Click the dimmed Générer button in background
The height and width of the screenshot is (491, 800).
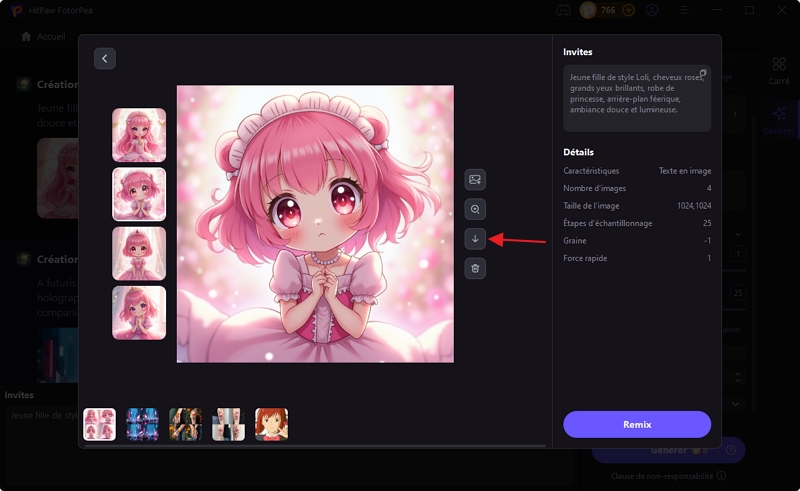click(x=668, y=450)
